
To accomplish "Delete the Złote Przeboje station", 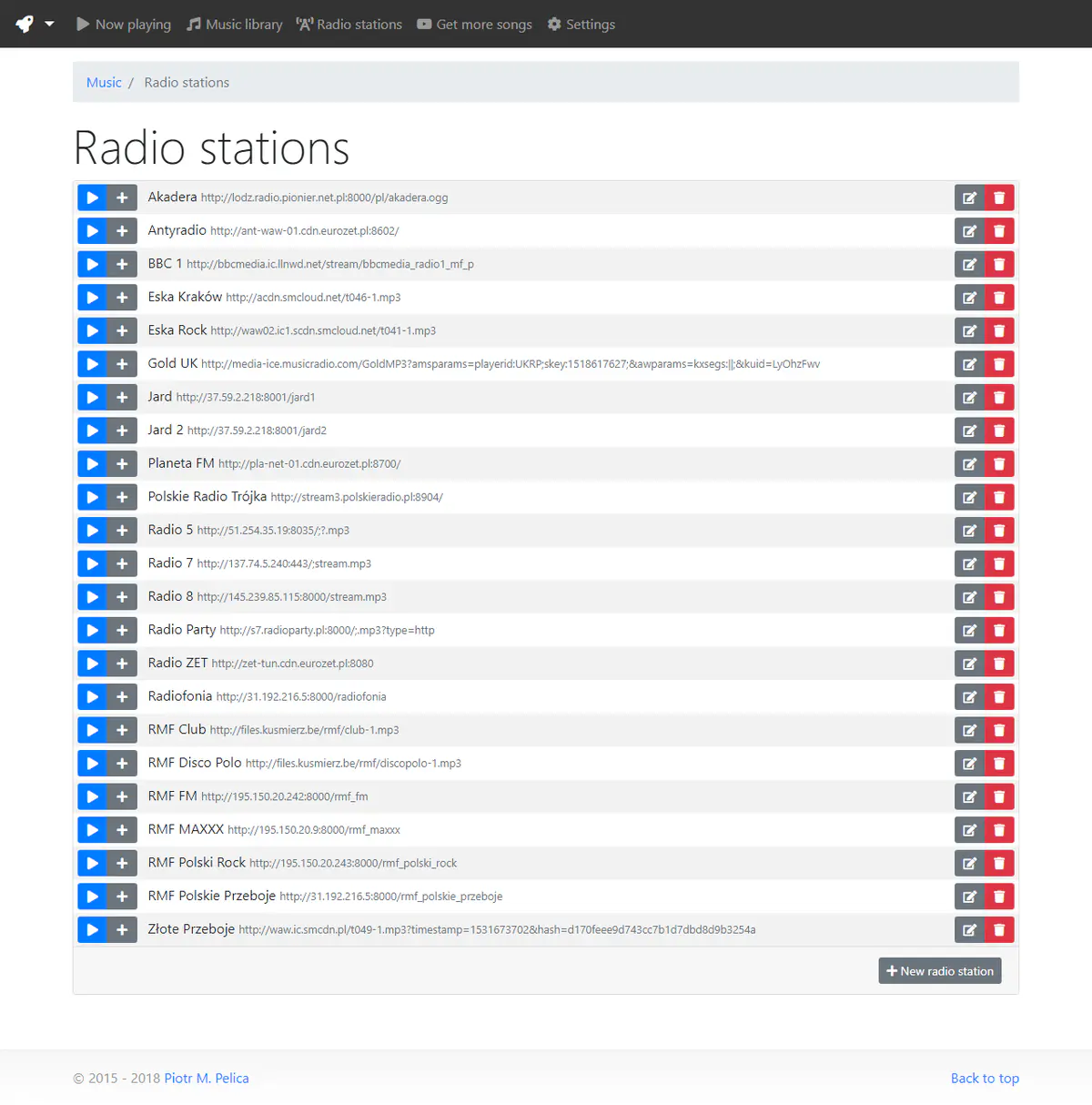I will pyautogui.click(x=999, y=930).
